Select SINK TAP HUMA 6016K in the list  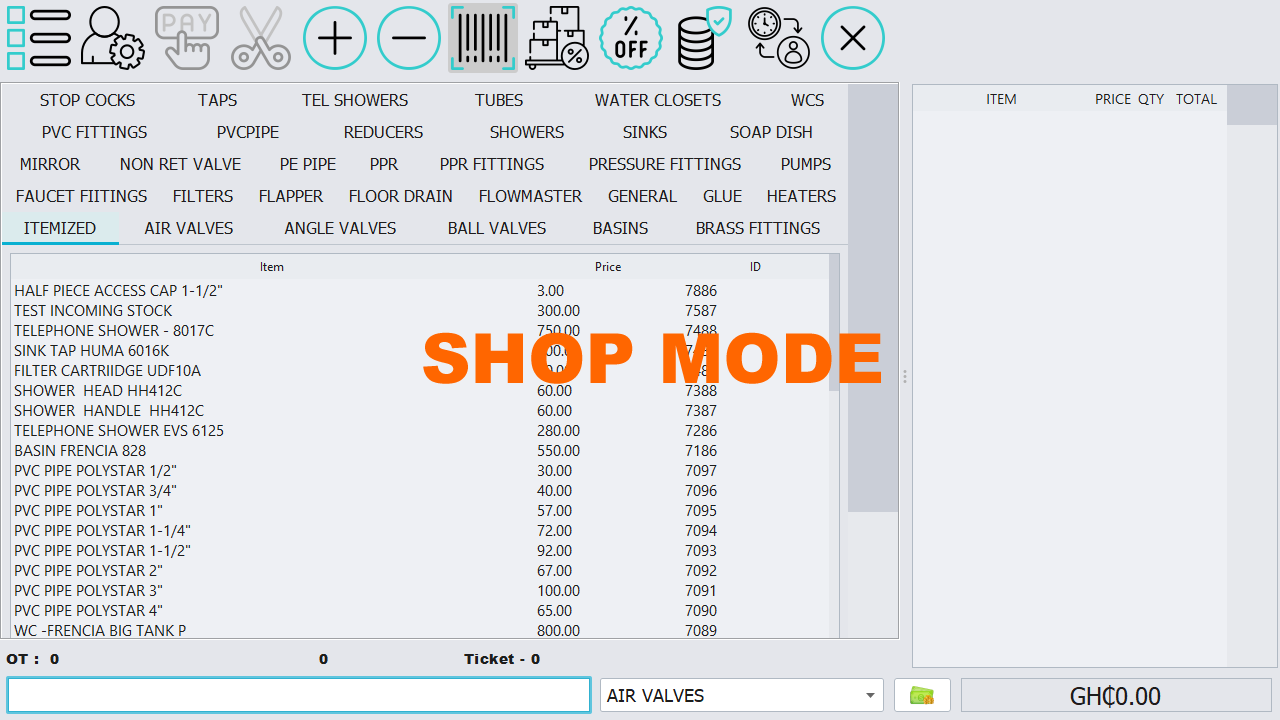click(90, 350)
